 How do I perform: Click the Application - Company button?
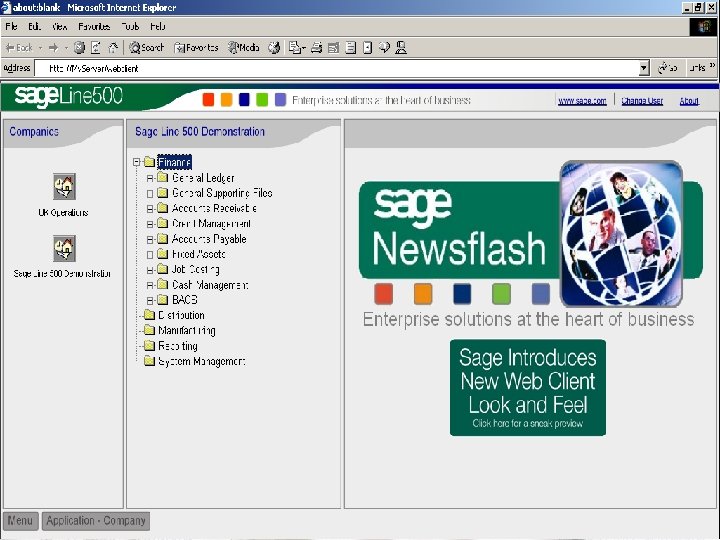96,521
